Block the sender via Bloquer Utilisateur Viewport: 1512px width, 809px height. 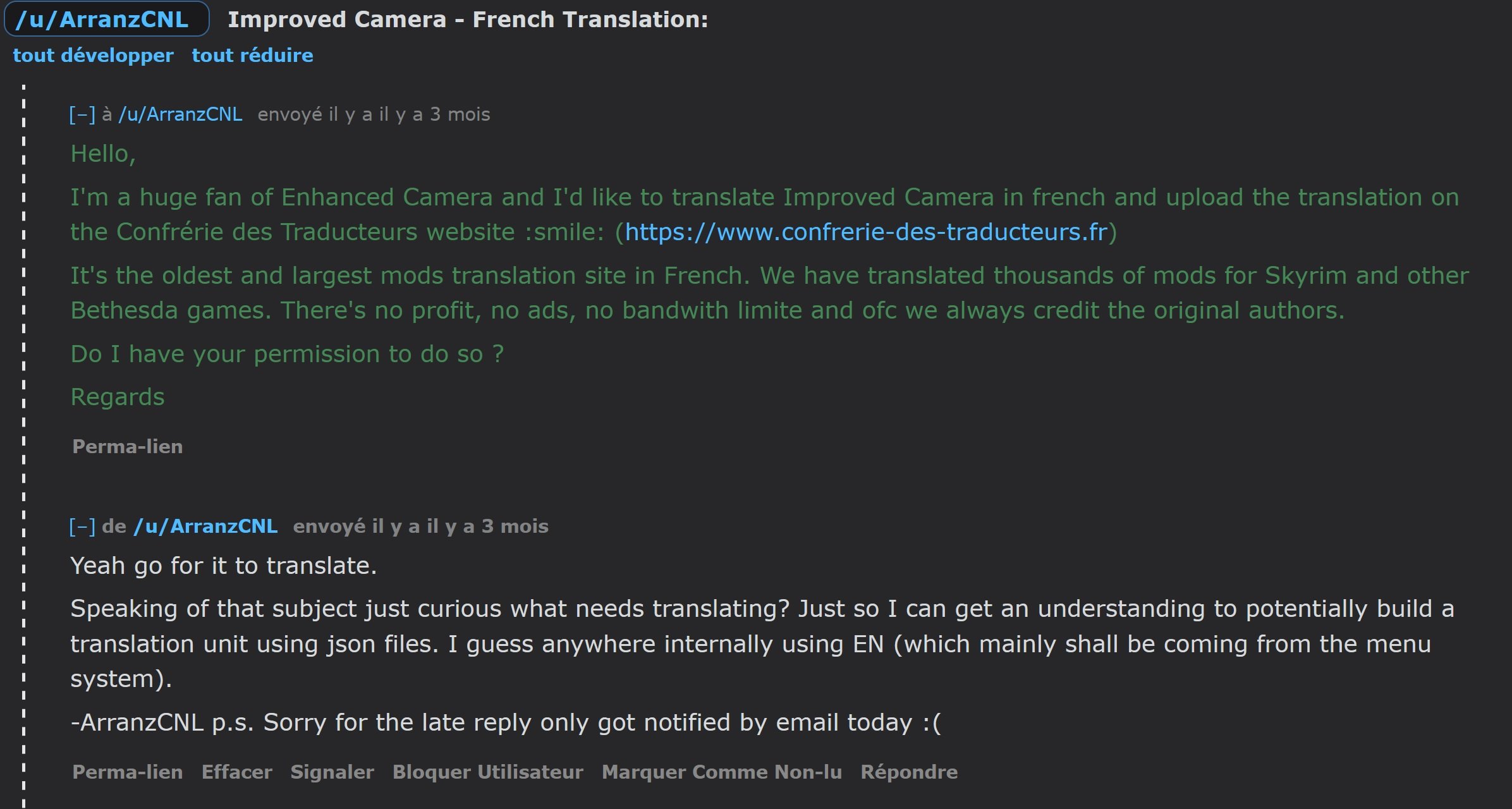click(x=488, y=772)
